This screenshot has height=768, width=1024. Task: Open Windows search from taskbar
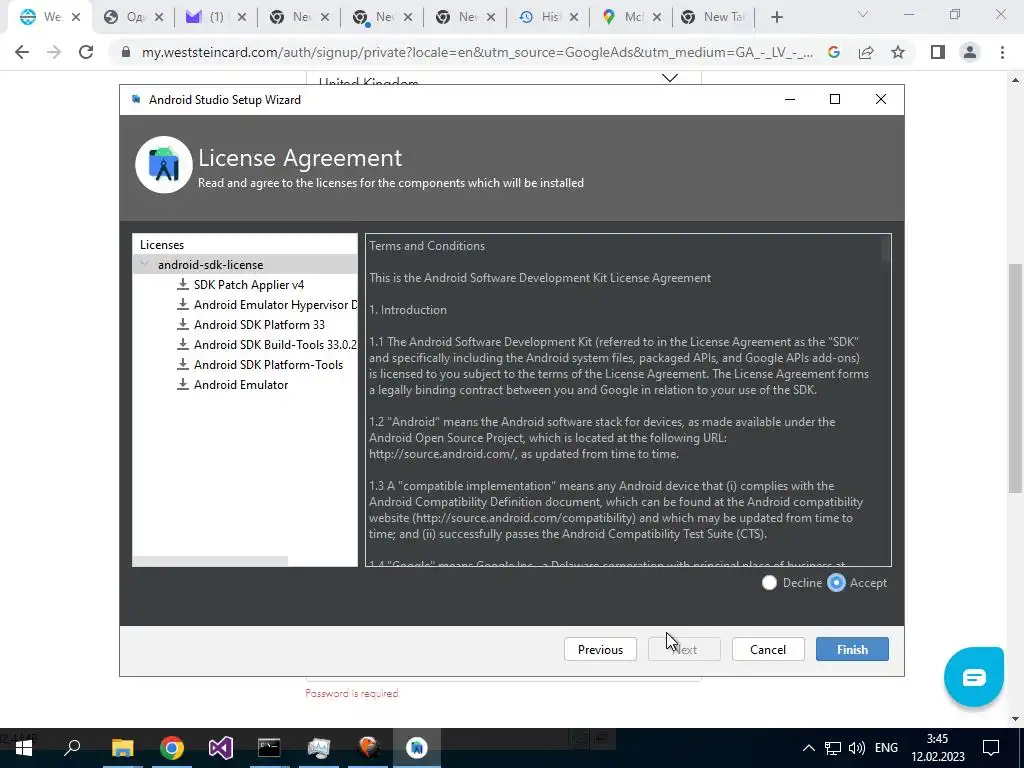[72, 748]
